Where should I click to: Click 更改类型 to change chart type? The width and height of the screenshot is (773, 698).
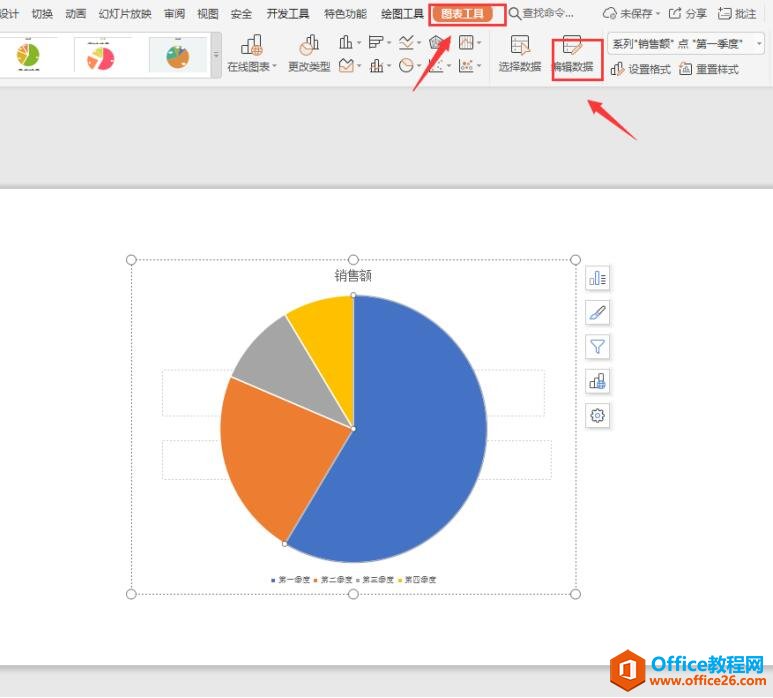click(309, 53)
